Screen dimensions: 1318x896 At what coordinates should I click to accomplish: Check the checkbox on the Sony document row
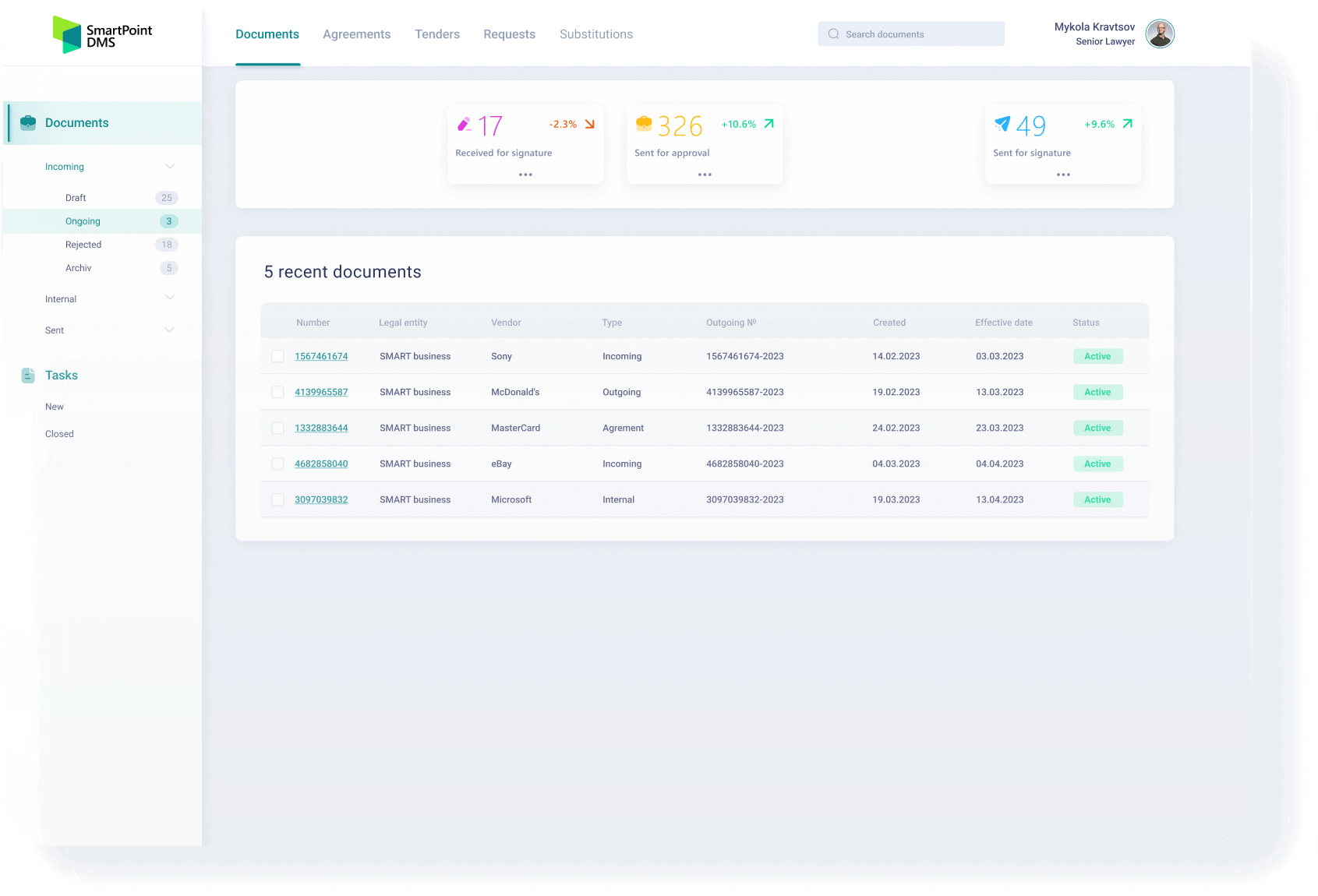[277, 356]
